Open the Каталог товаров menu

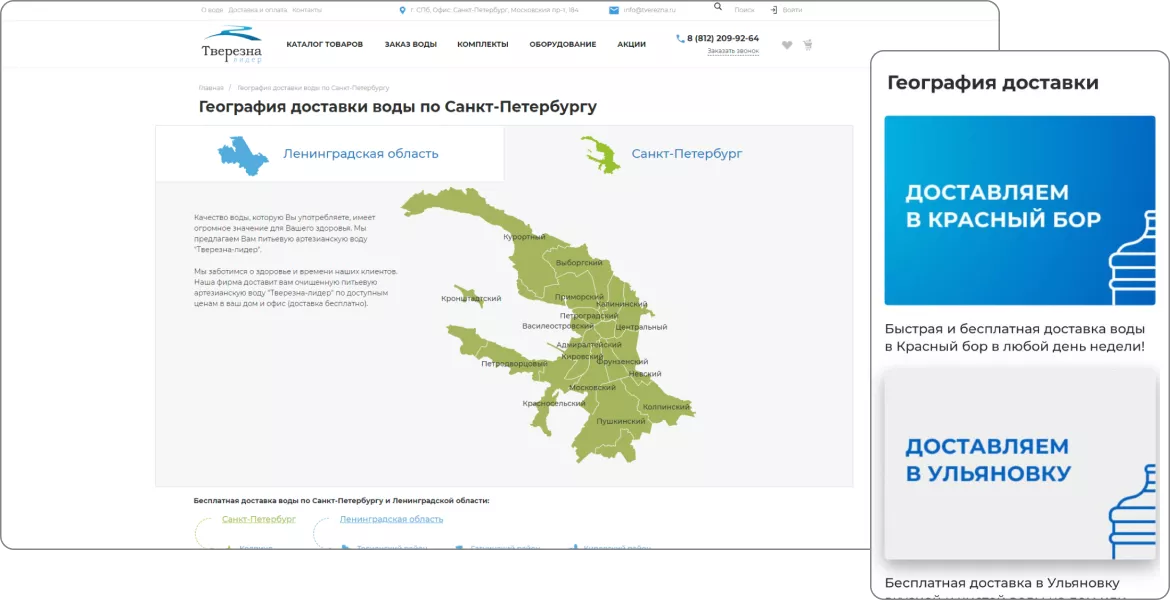click(x=325, y=44)
